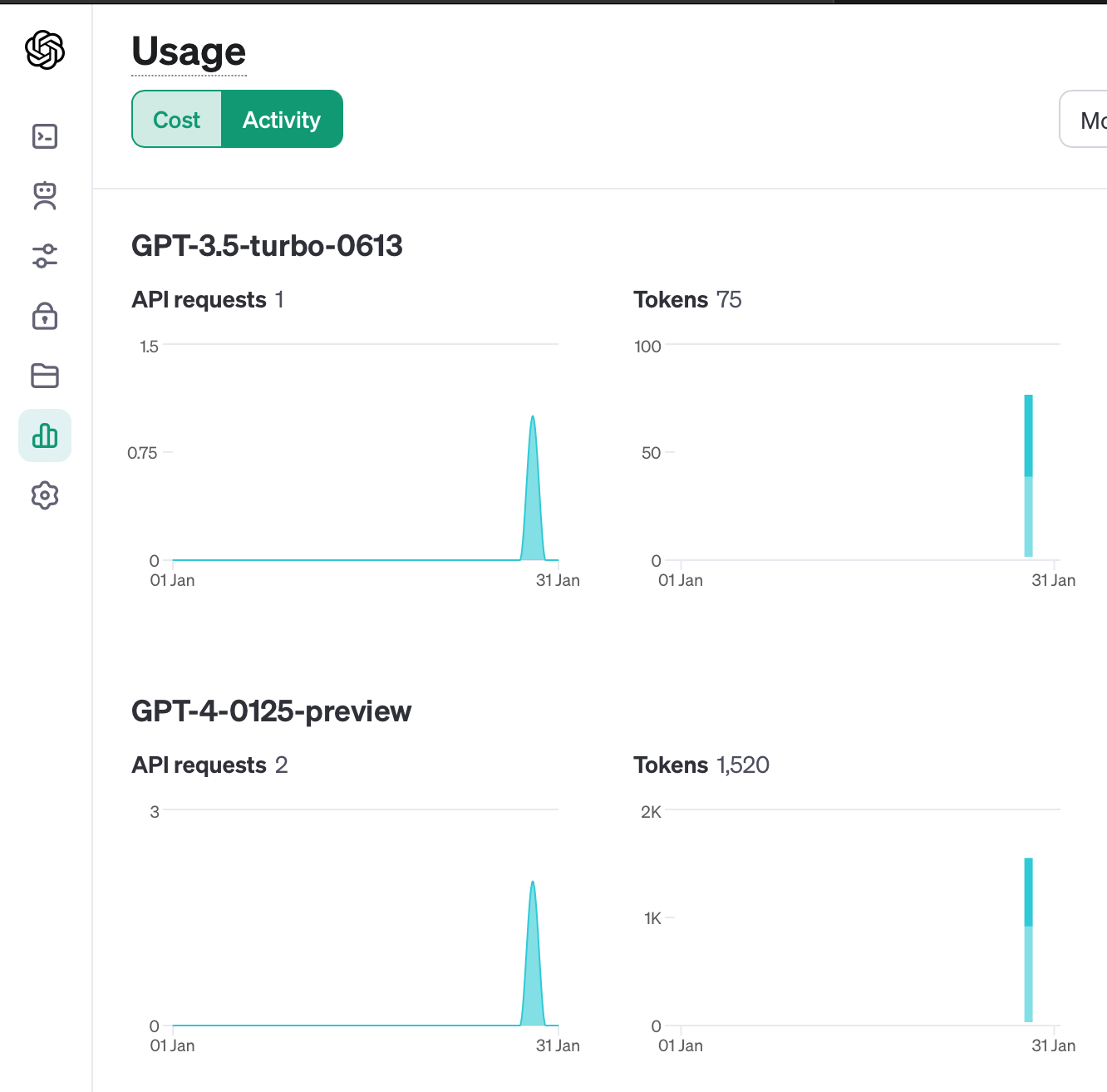Screen dimensions: 1107x1092
Task: Click the 100 y-axis label on Tokens chart
Action: [x=647, y=347]
